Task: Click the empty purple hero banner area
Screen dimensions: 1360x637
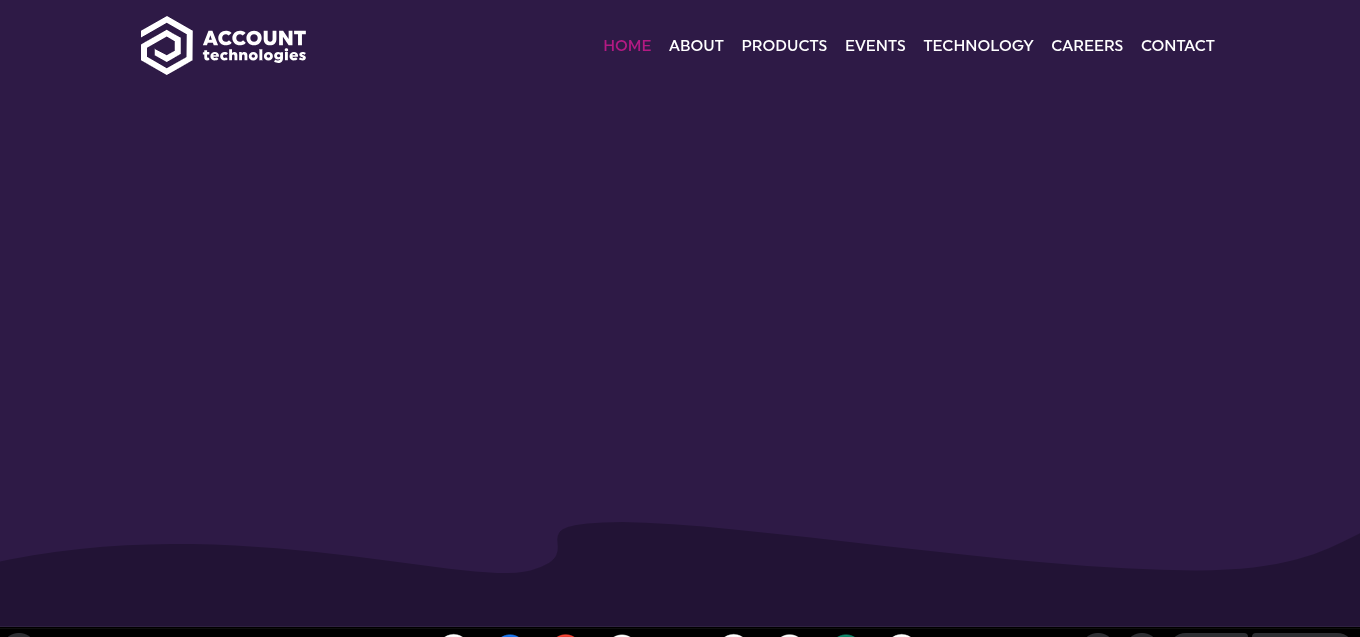Action: pos(680,300)
